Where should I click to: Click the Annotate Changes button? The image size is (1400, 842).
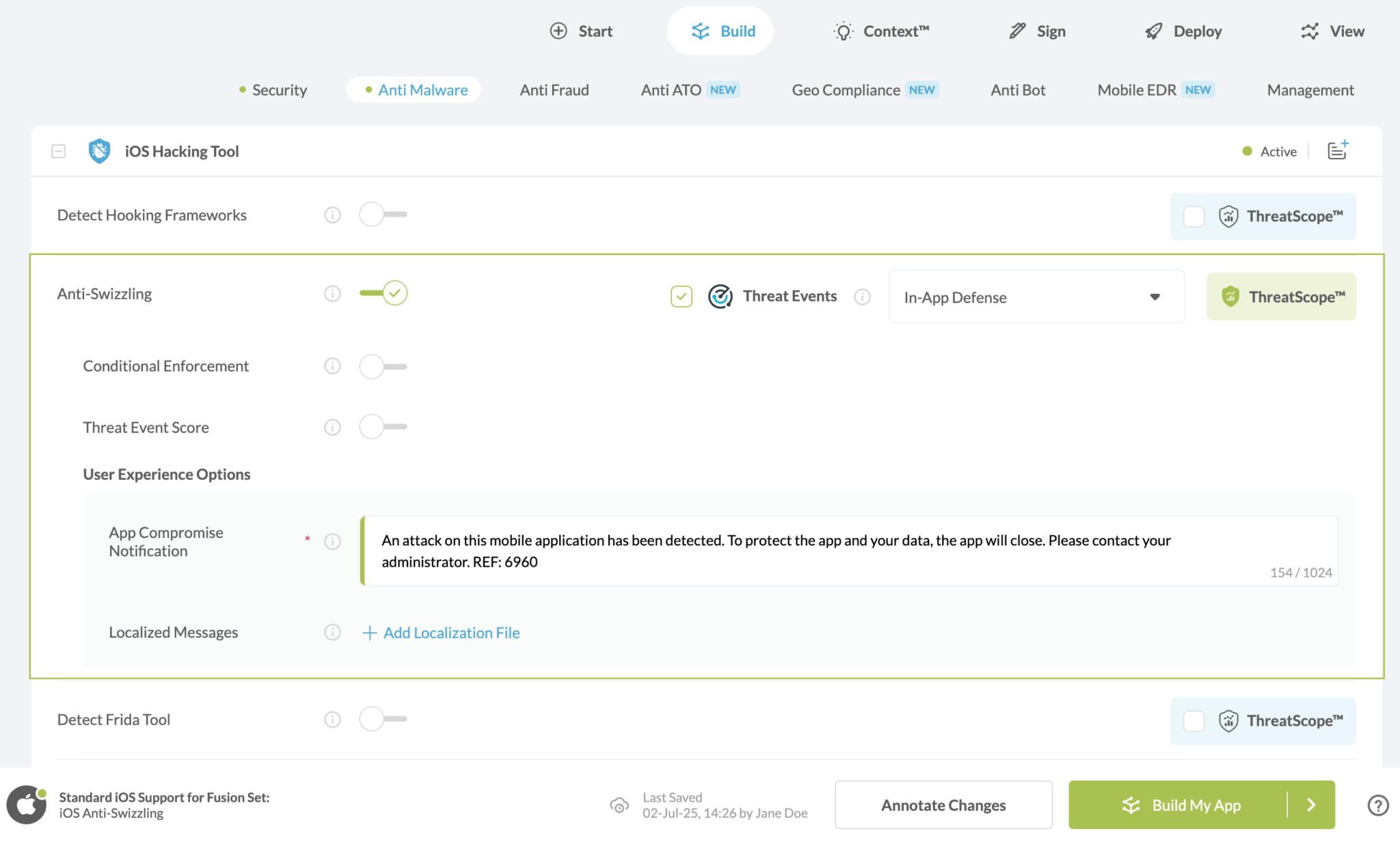[943, 805]
